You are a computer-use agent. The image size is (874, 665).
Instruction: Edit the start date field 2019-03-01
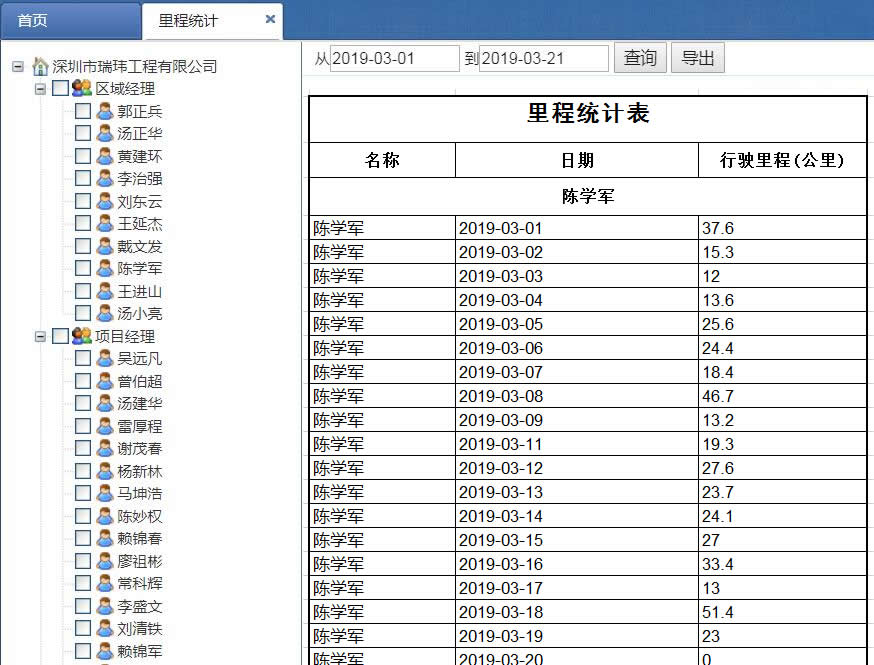pos(395,58)
